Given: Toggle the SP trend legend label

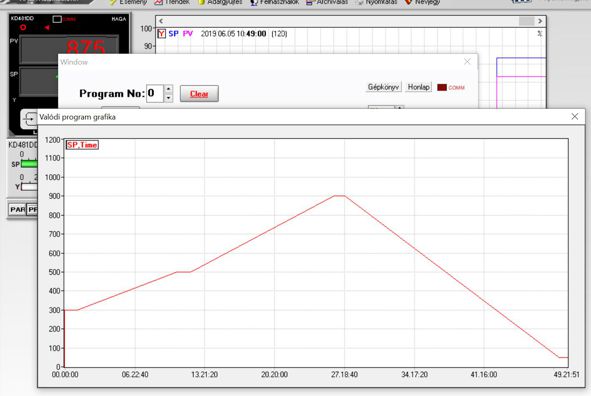Looking at the screenshot, I should (x=173, y=34).
